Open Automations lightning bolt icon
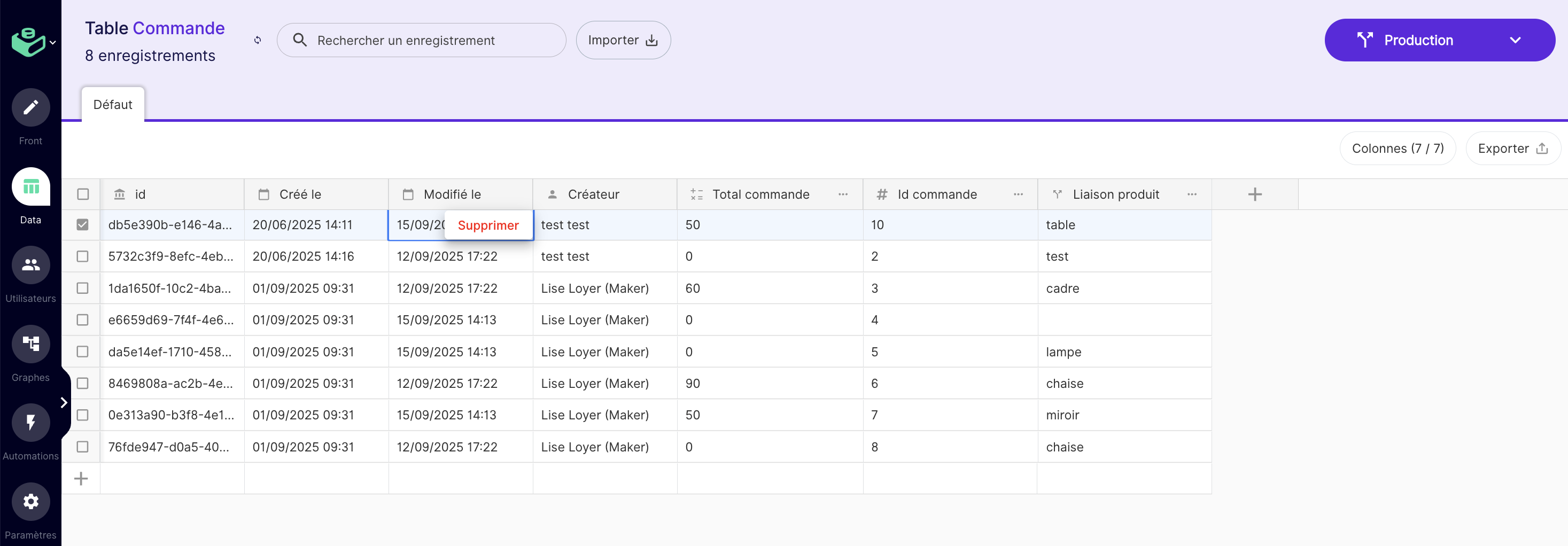This screenshot has width=1568, height=546. [x=30, y=423]
